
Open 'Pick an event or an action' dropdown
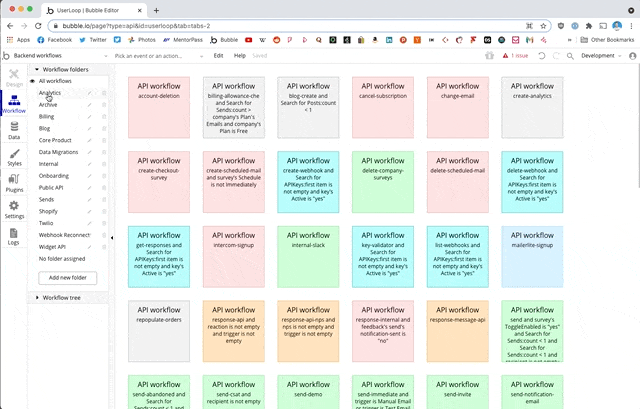158,56
